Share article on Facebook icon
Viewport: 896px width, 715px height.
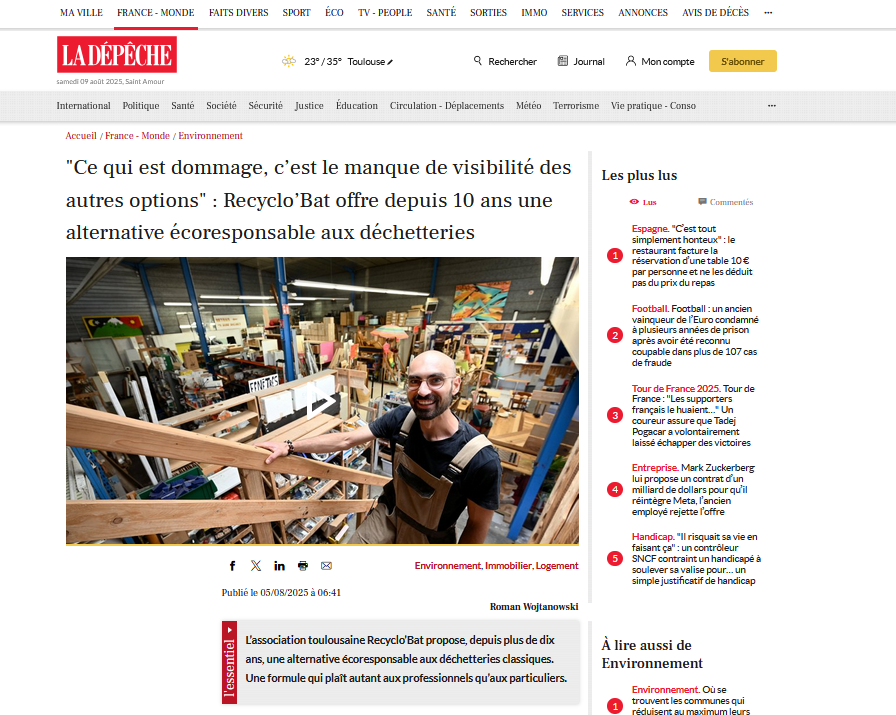click(233, 566)
